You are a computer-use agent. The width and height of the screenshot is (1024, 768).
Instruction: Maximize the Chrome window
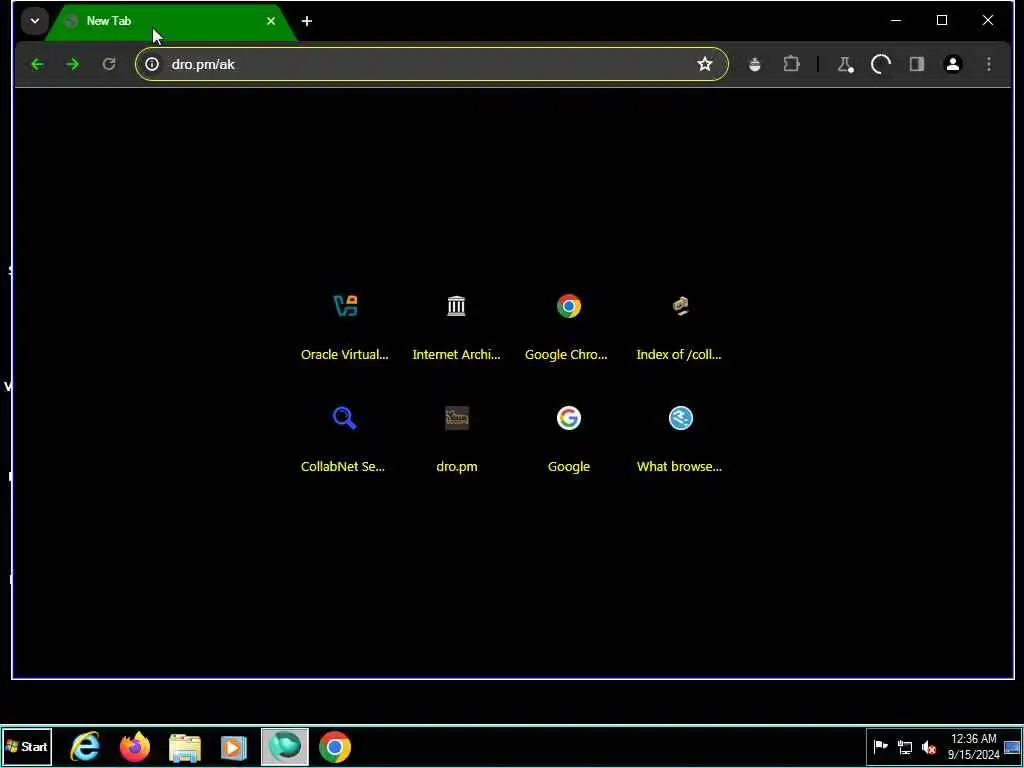pyautogui.click(x=942, y=21)
